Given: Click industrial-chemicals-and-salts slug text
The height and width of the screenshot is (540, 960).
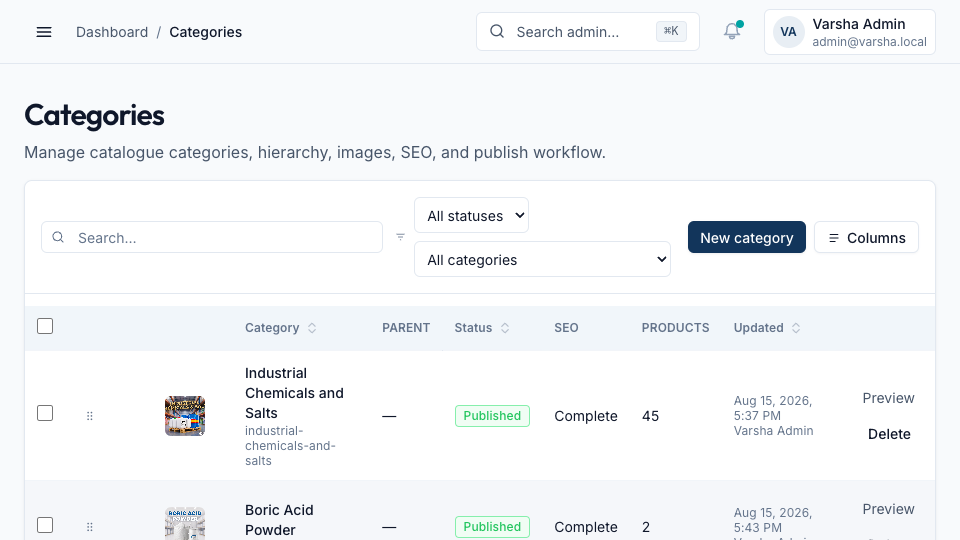Looking at the screenshot, I should pos(290,446).
